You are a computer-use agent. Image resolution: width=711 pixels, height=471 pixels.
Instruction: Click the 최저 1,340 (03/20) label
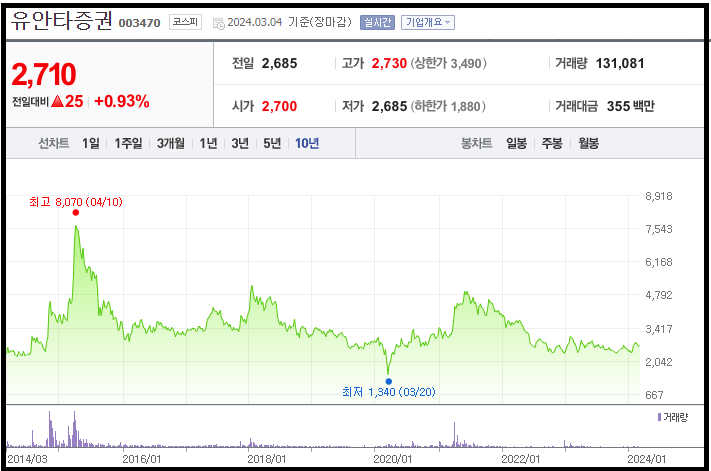[389, 392]
